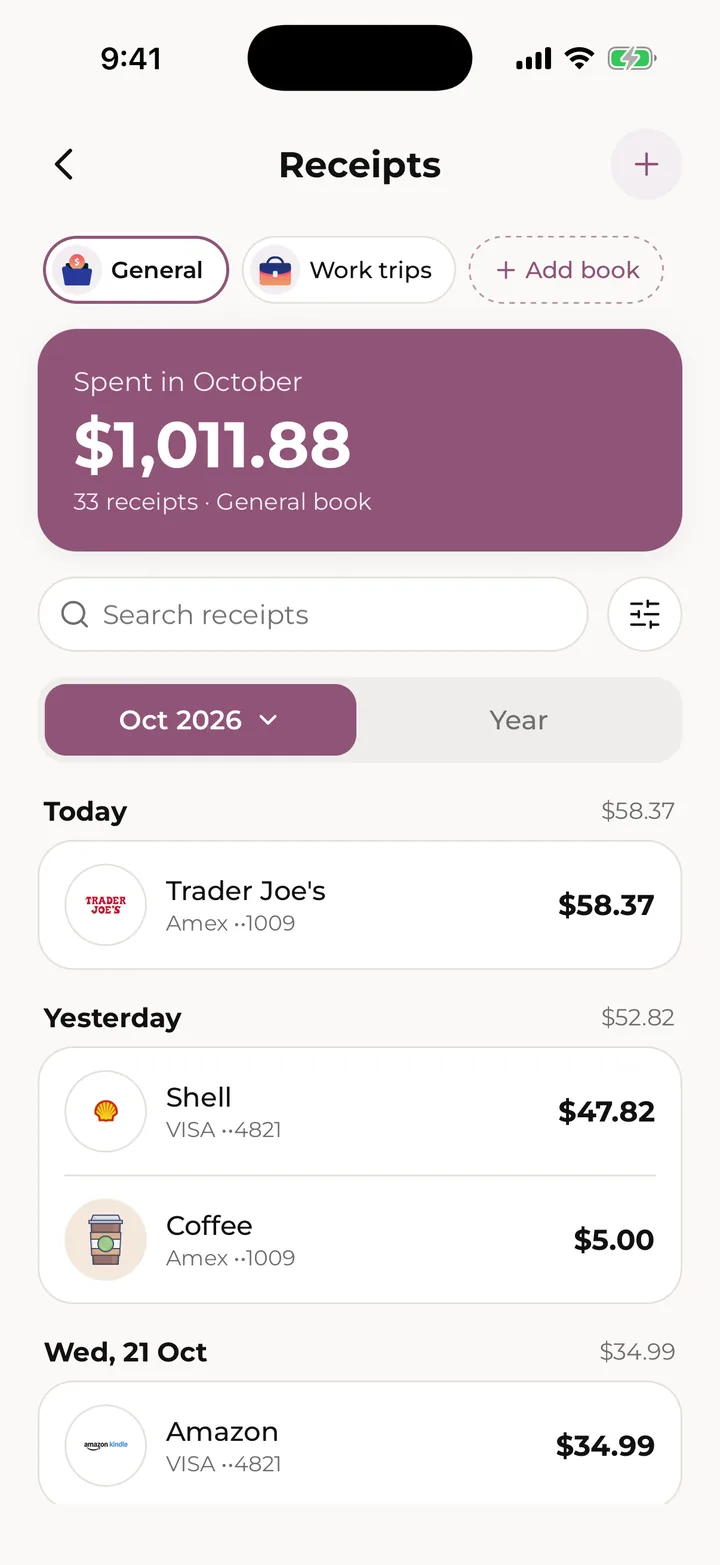Expand the month chevron beside Oct 2026
This screenshot has width=720, height=1565.
click(268, 720)
